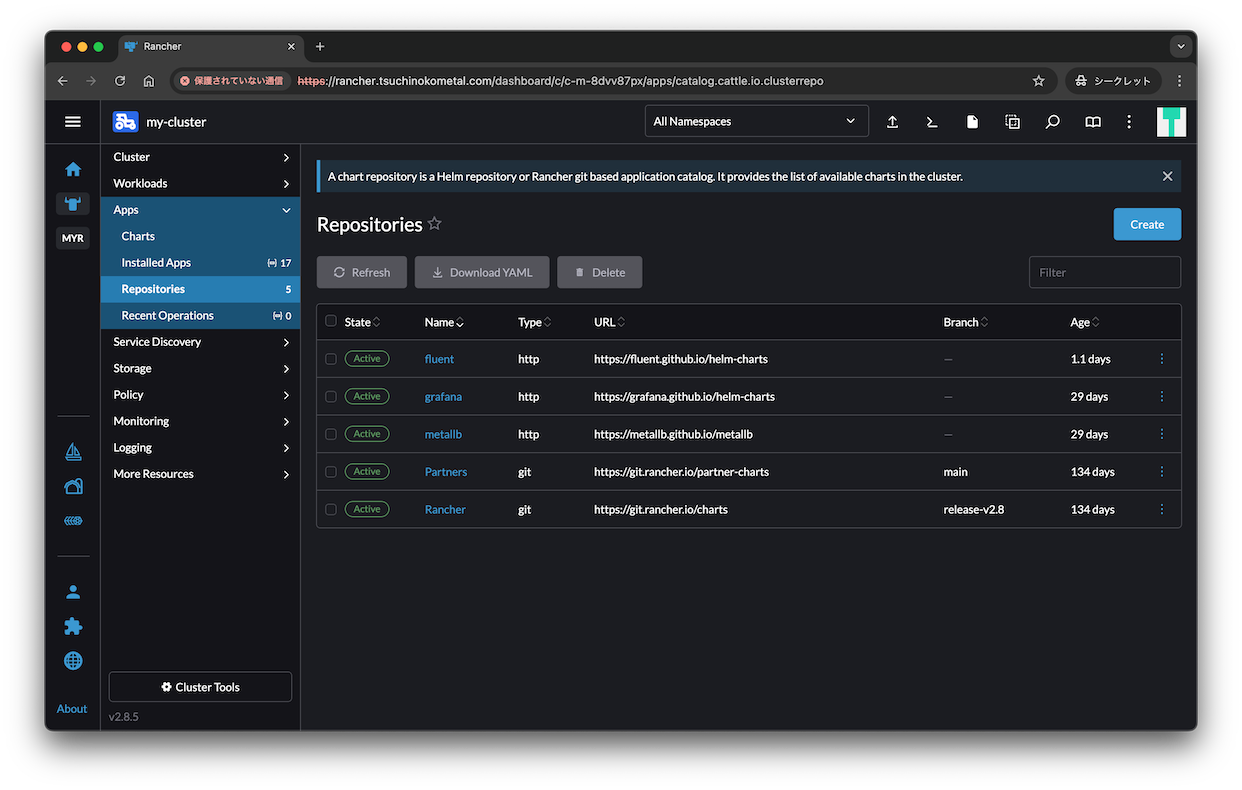The height and width of the screenshot is (790, 1242).
Task: Open Users & Authentication person icon
Action: pos(73,592)
